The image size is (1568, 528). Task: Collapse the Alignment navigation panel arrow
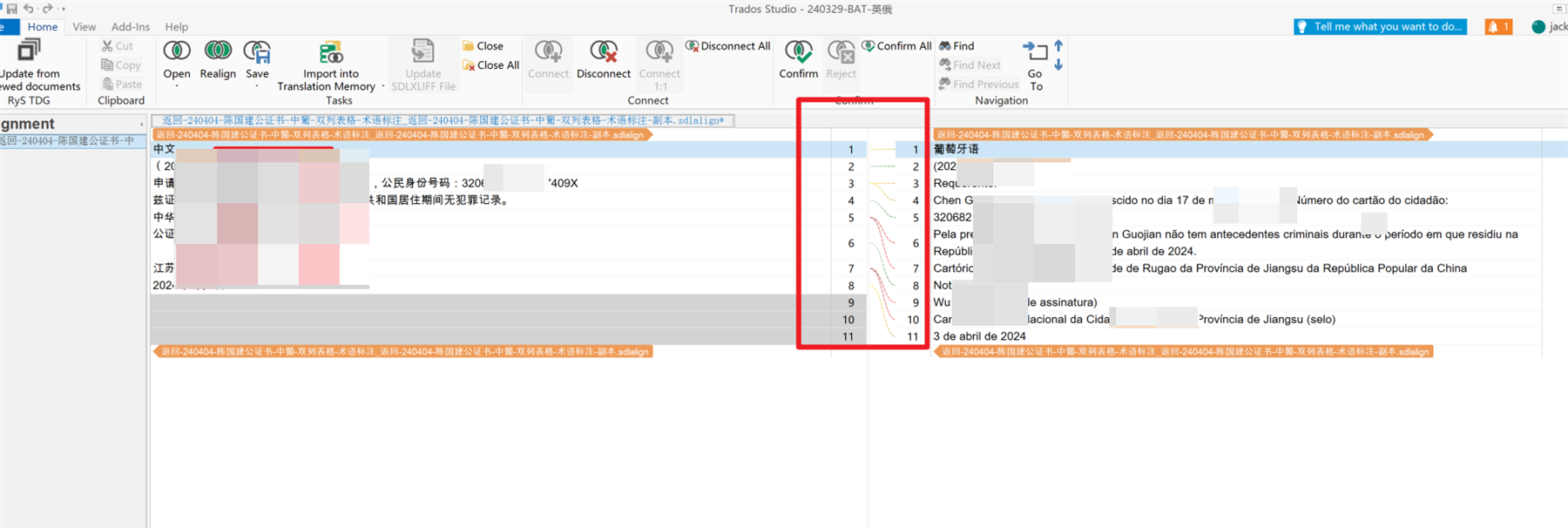pyautogui.click(x=142, y=125)
